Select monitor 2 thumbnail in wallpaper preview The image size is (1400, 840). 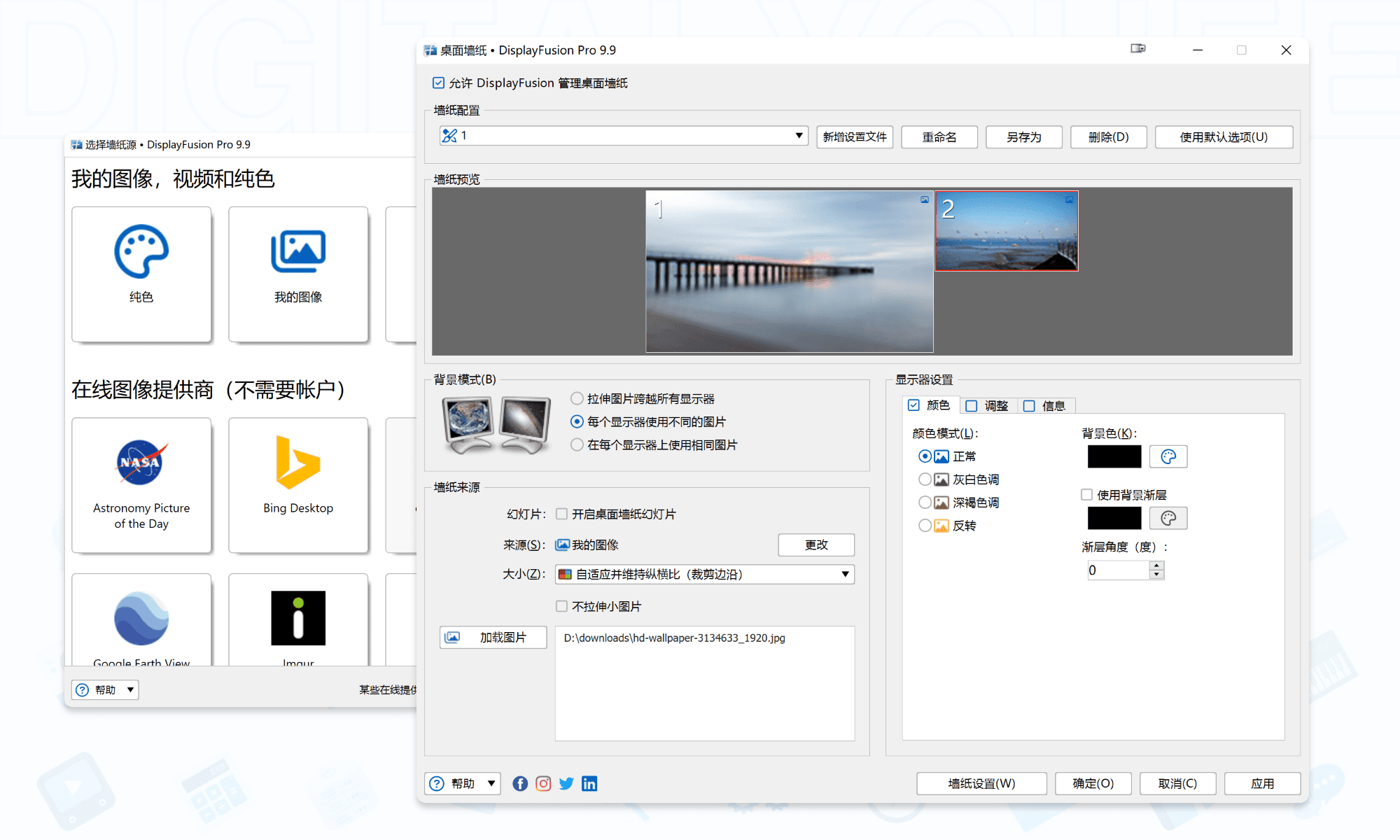point(1006,230)
